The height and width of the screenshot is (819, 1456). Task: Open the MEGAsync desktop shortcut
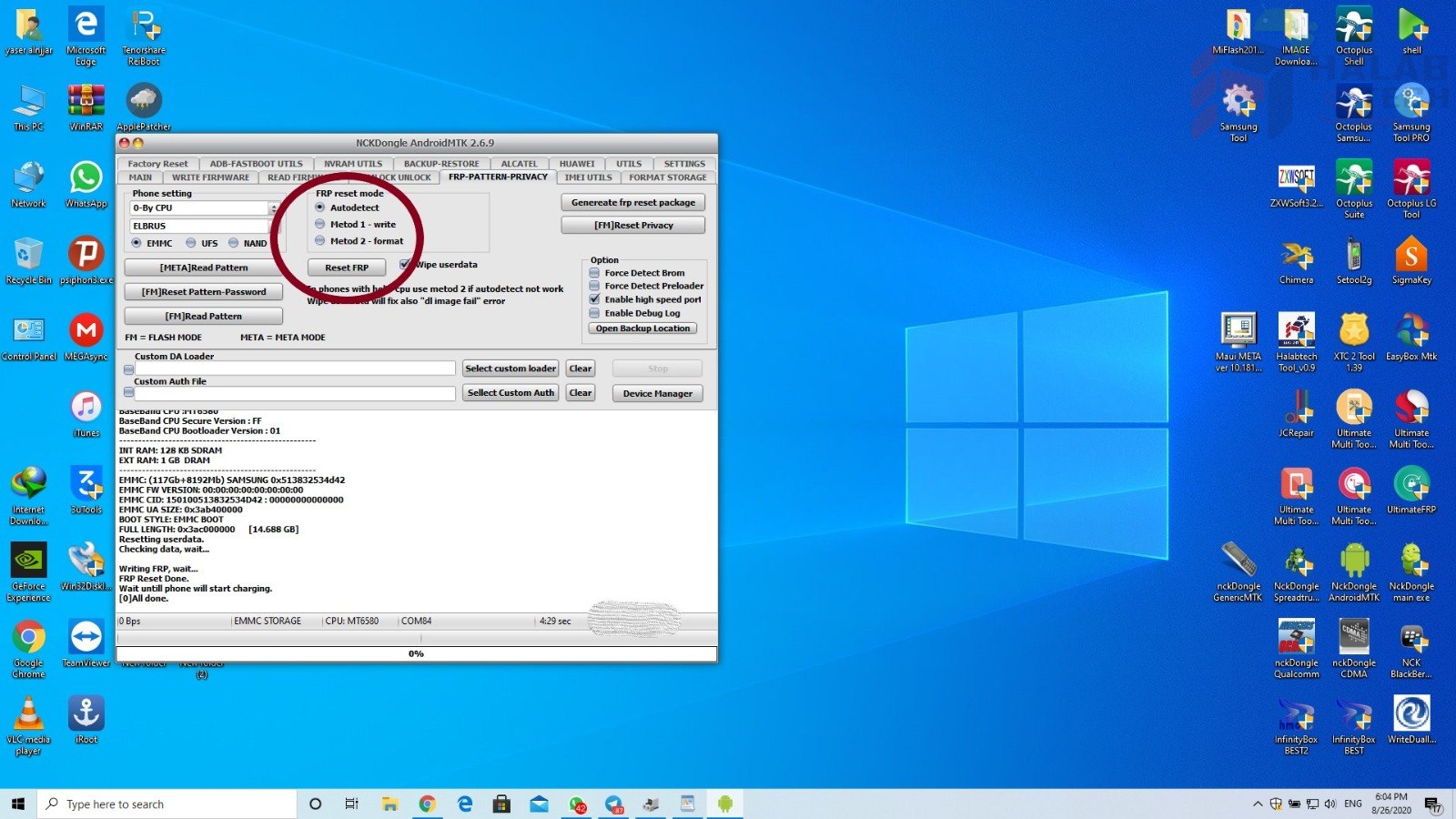pos(86,337)
